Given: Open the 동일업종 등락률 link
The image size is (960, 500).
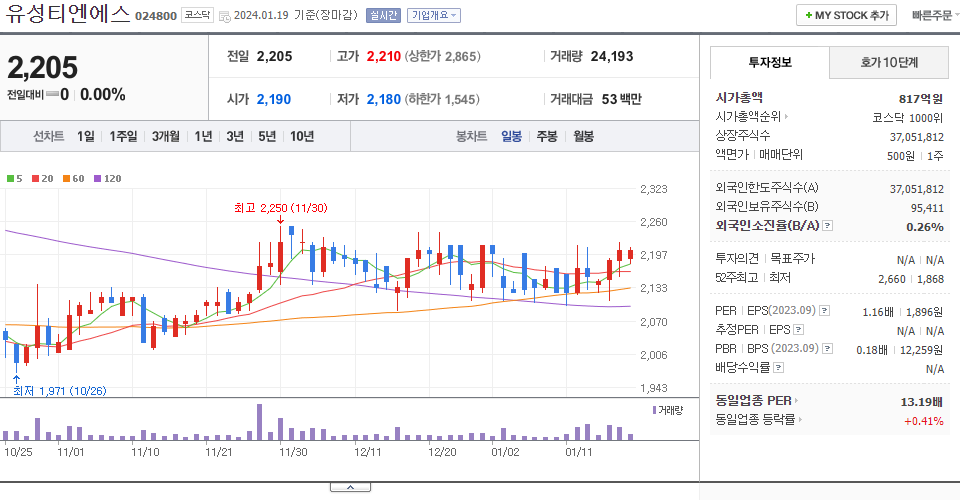Looking at the screenshot, I should [759, 420].
